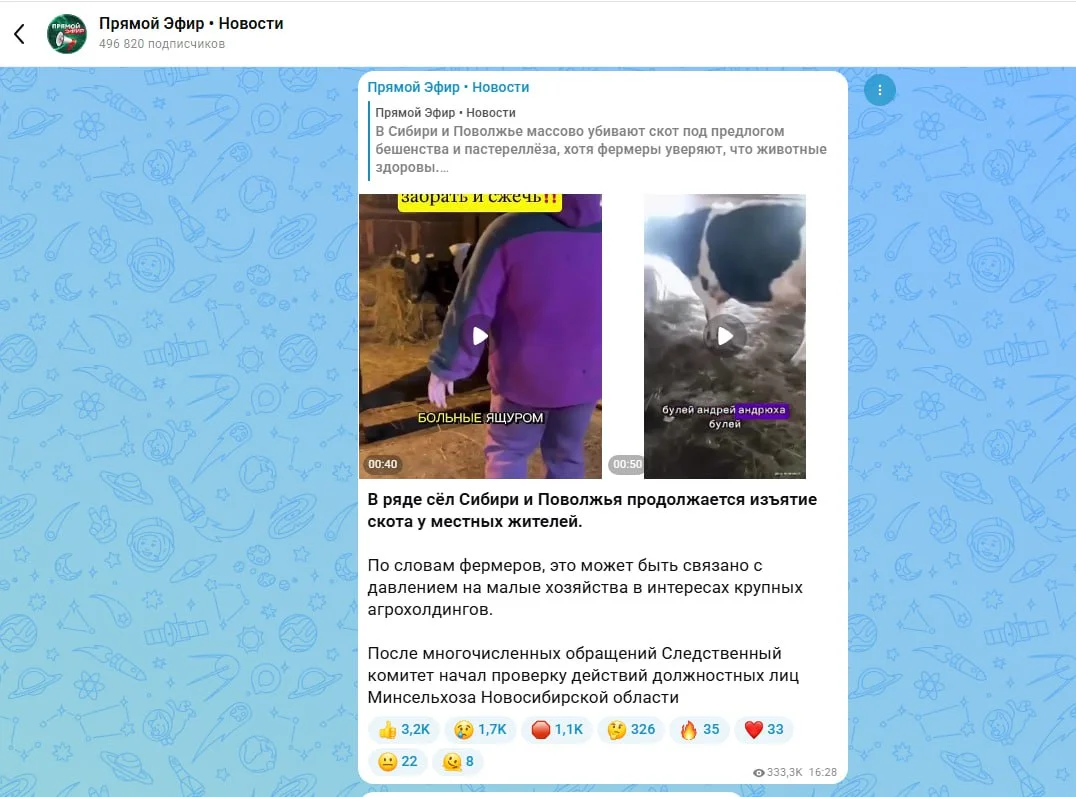Viewport: 1076px width, 797px height.
Task: Play the 00:40 video with purple jacket
Action: [480, 336]
